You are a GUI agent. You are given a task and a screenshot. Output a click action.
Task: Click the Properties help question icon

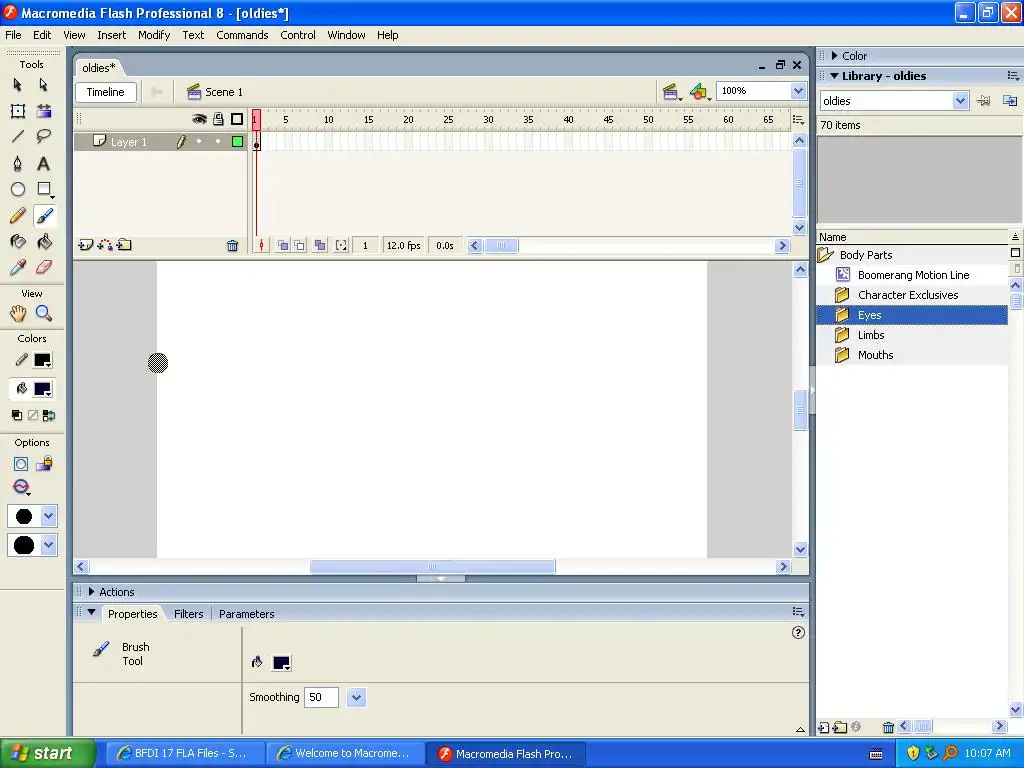pos(798,632)
